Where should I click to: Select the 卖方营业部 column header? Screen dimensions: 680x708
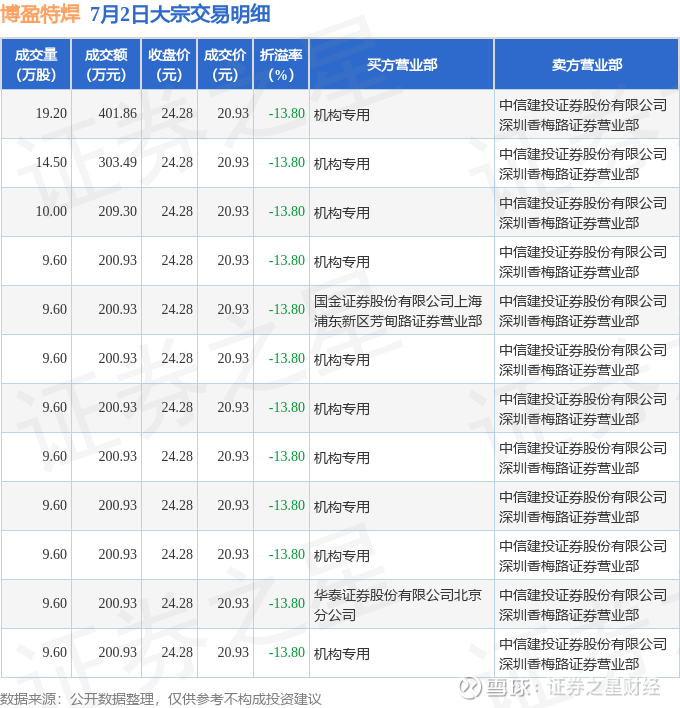pos(587,65)
